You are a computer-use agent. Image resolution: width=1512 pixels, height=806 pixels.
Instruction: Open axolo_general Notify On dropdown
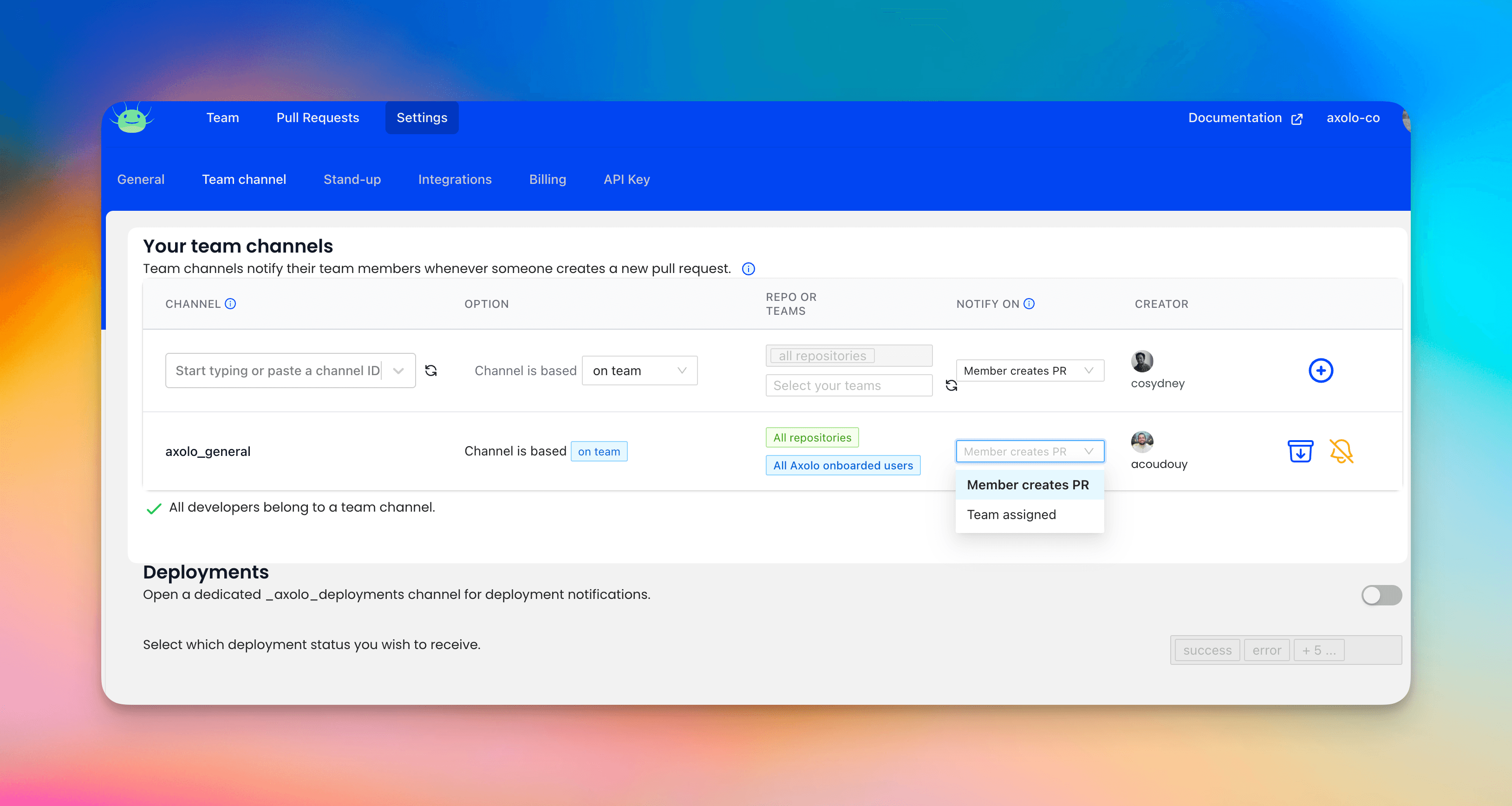pyautogui.click(x=1030, y=451)
